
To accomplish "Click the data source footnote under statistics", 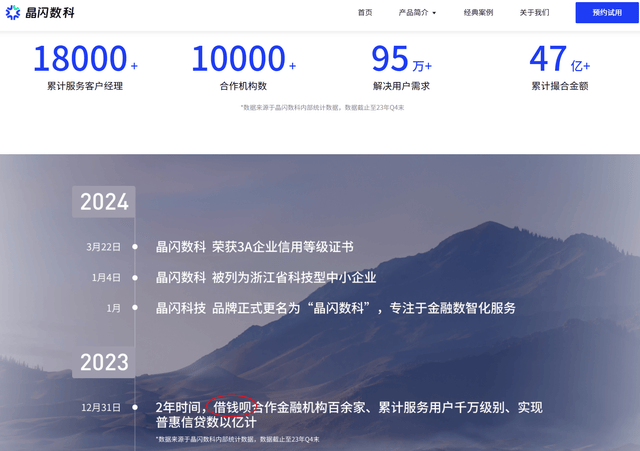I will coord(322,108).
